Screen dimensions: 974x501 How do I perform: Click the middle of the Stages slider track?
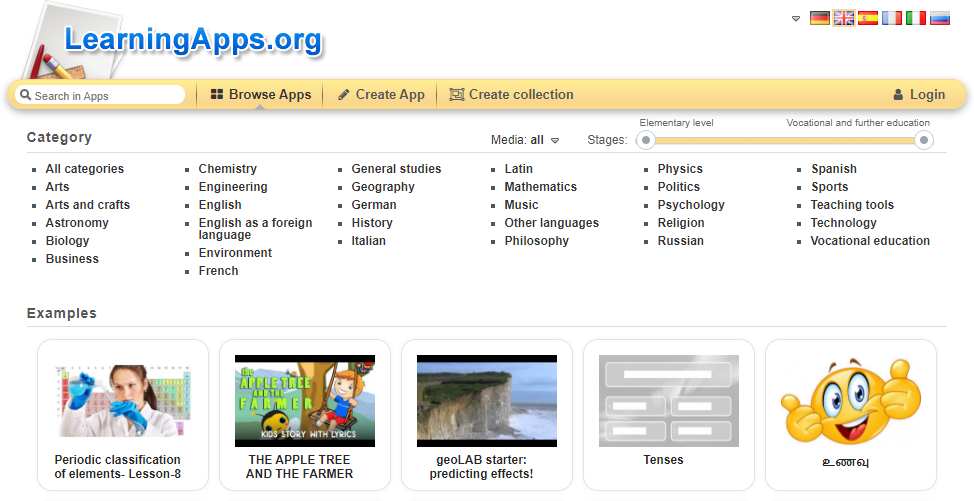coord(785,140)
